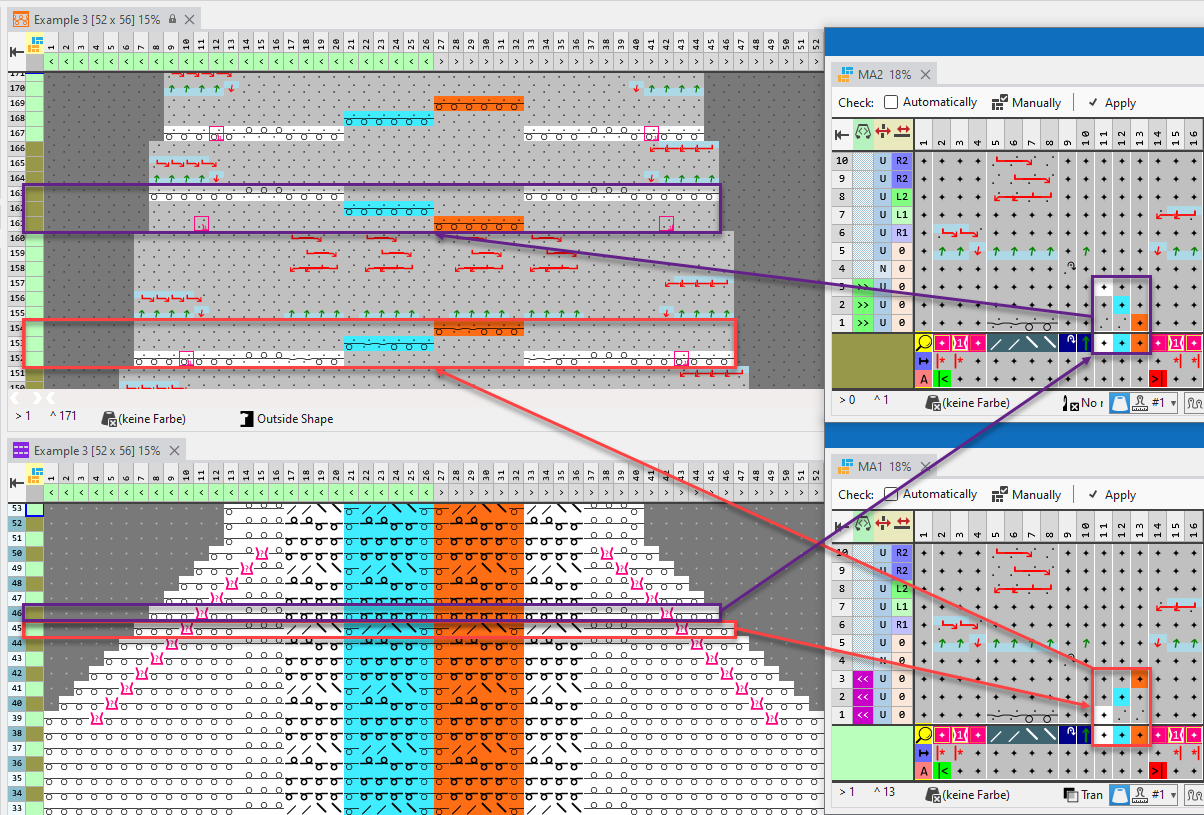Screen dimensions: 1204x815
Task: Click the red '>|' marker in MA1 panel
Action: (x=1157, y=770)
